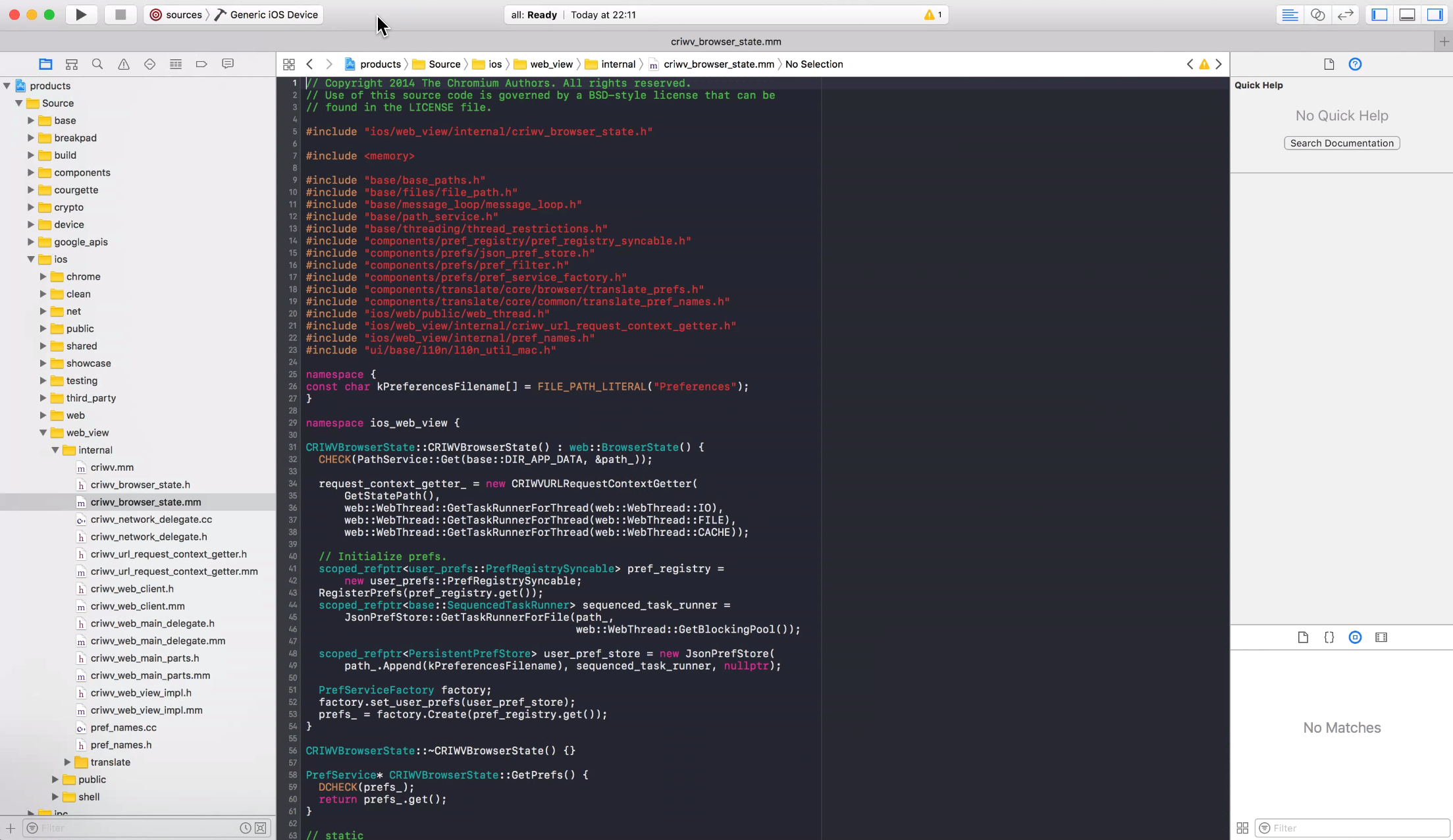Toggle the debug area visibility
This screenshot has width=1453, height=840.
(x=1407, y=14)
